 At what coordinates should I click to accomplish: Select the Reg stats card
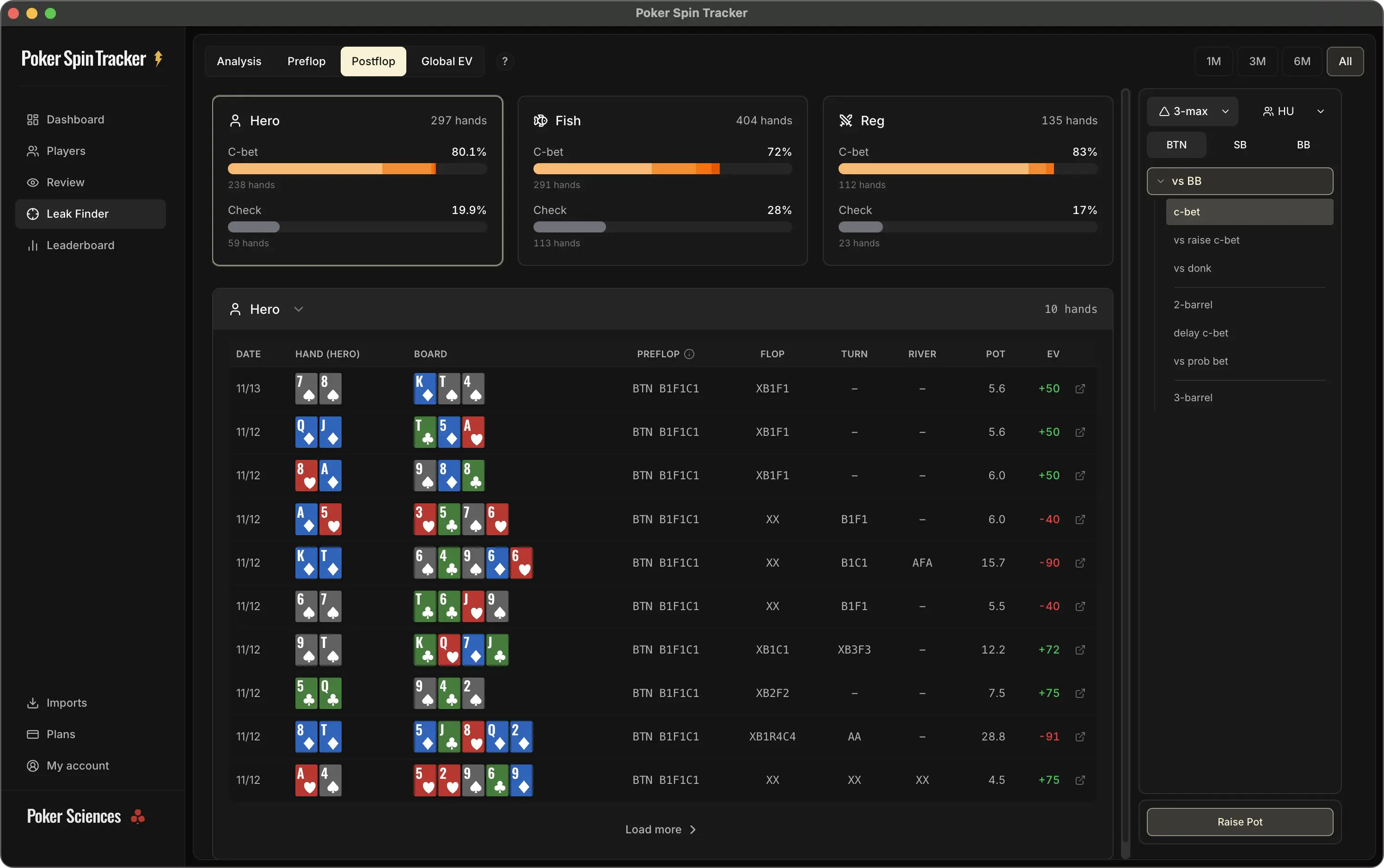967,180
